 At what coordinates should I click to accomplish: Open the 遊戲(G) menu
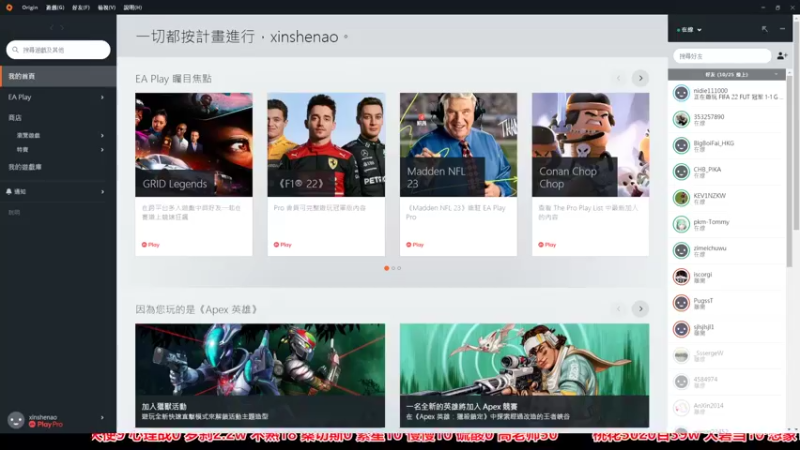55,7
